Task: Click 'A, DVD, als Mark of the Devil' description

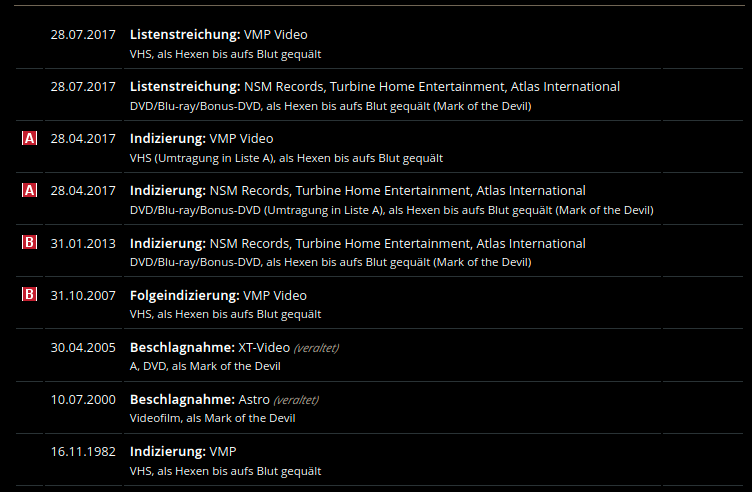Action: 205,366
